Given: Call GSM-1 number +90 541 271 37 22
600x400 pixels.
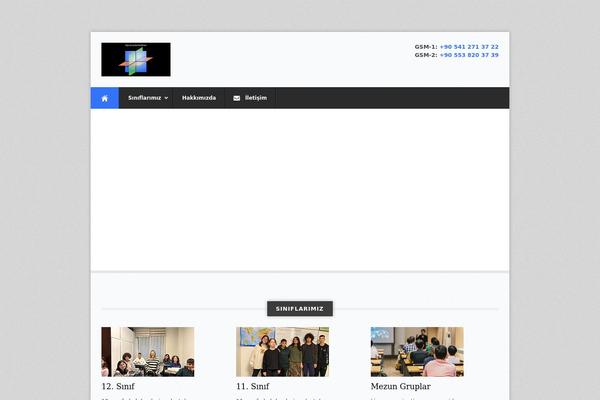Looking at the screenshot, I should pos(469,47).
